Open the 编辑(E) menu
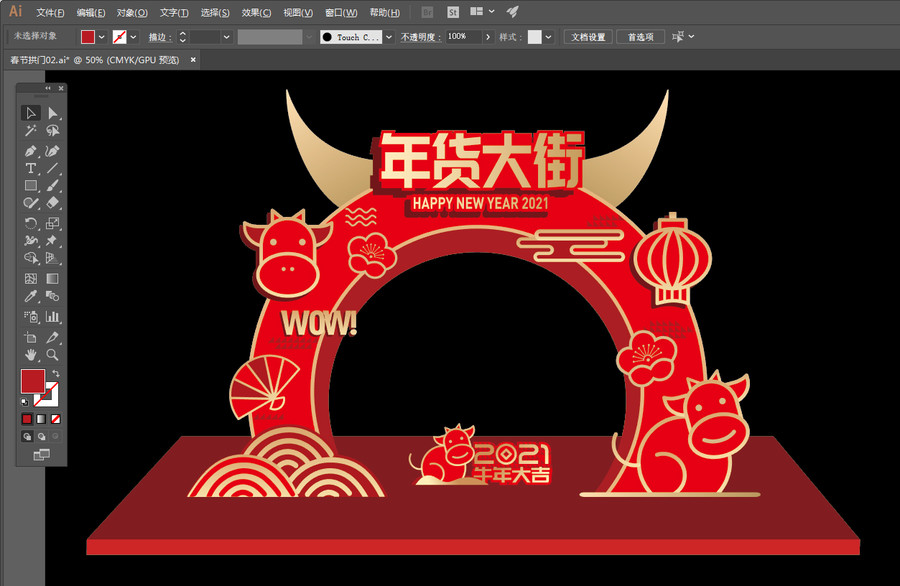 (91, 12)
